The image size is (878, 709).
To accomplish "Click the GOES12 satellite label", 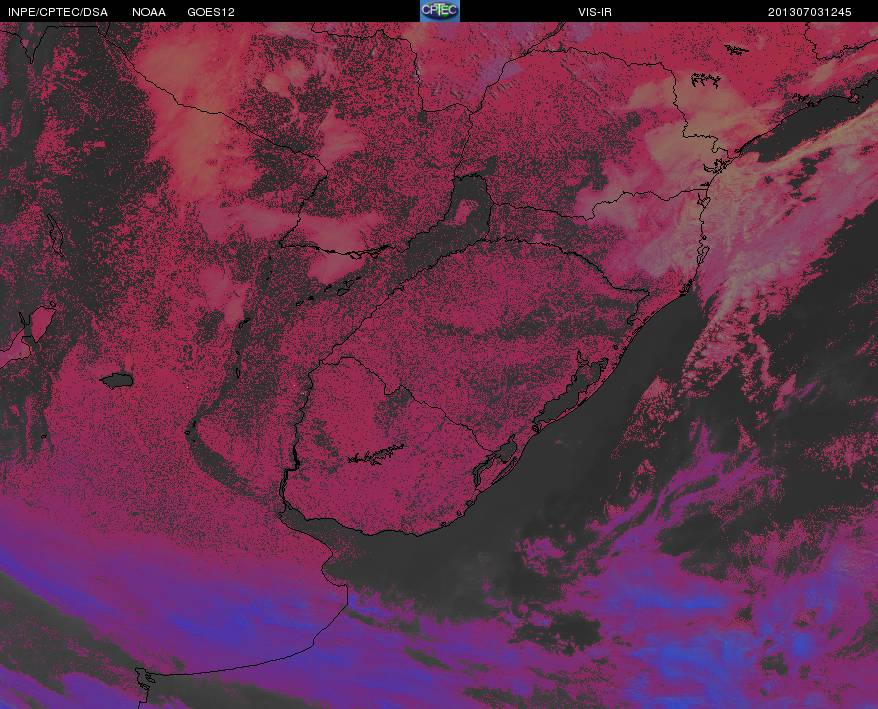I will 211,12.
